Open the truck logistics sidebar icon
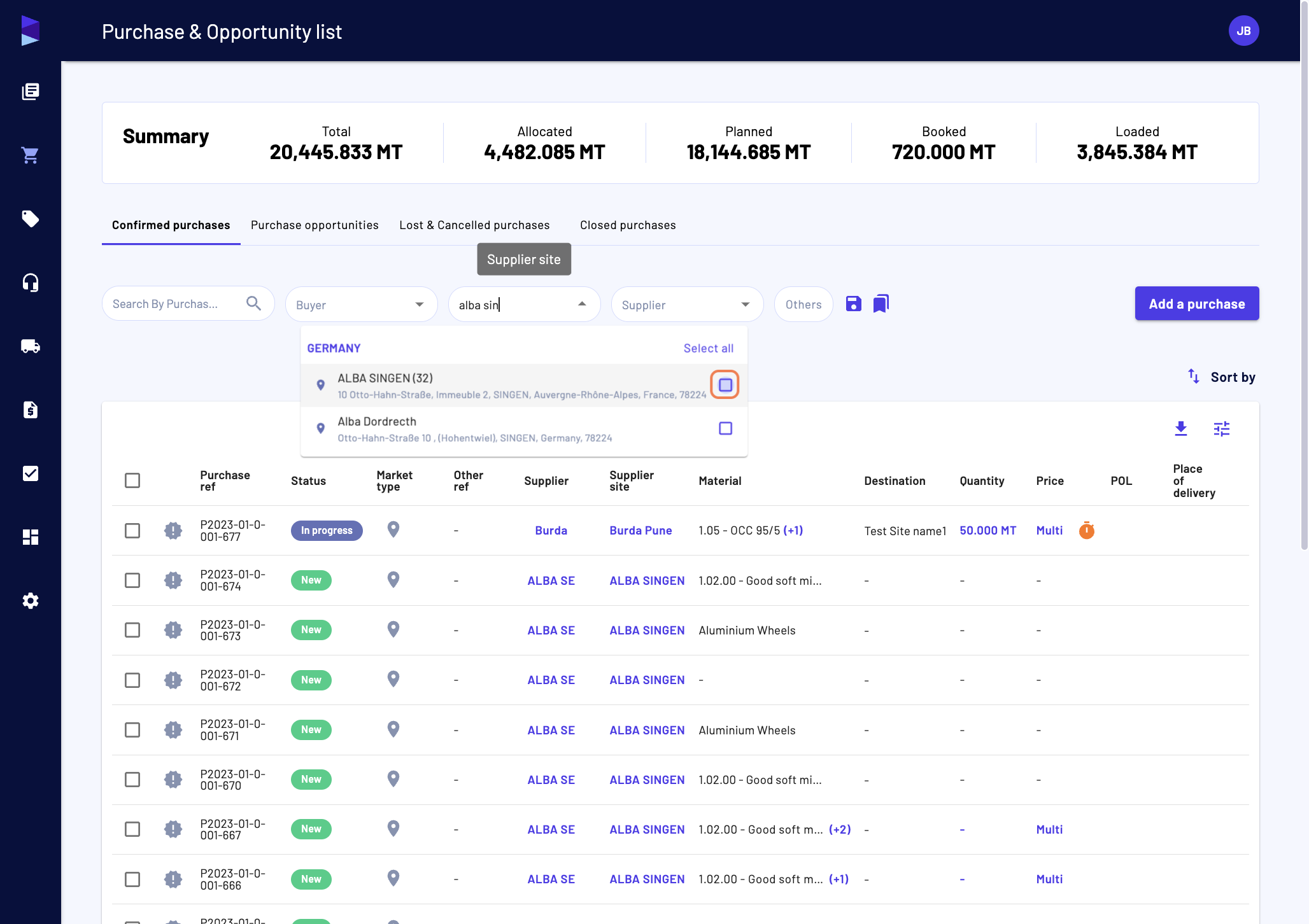 click(x=30, y=346)
